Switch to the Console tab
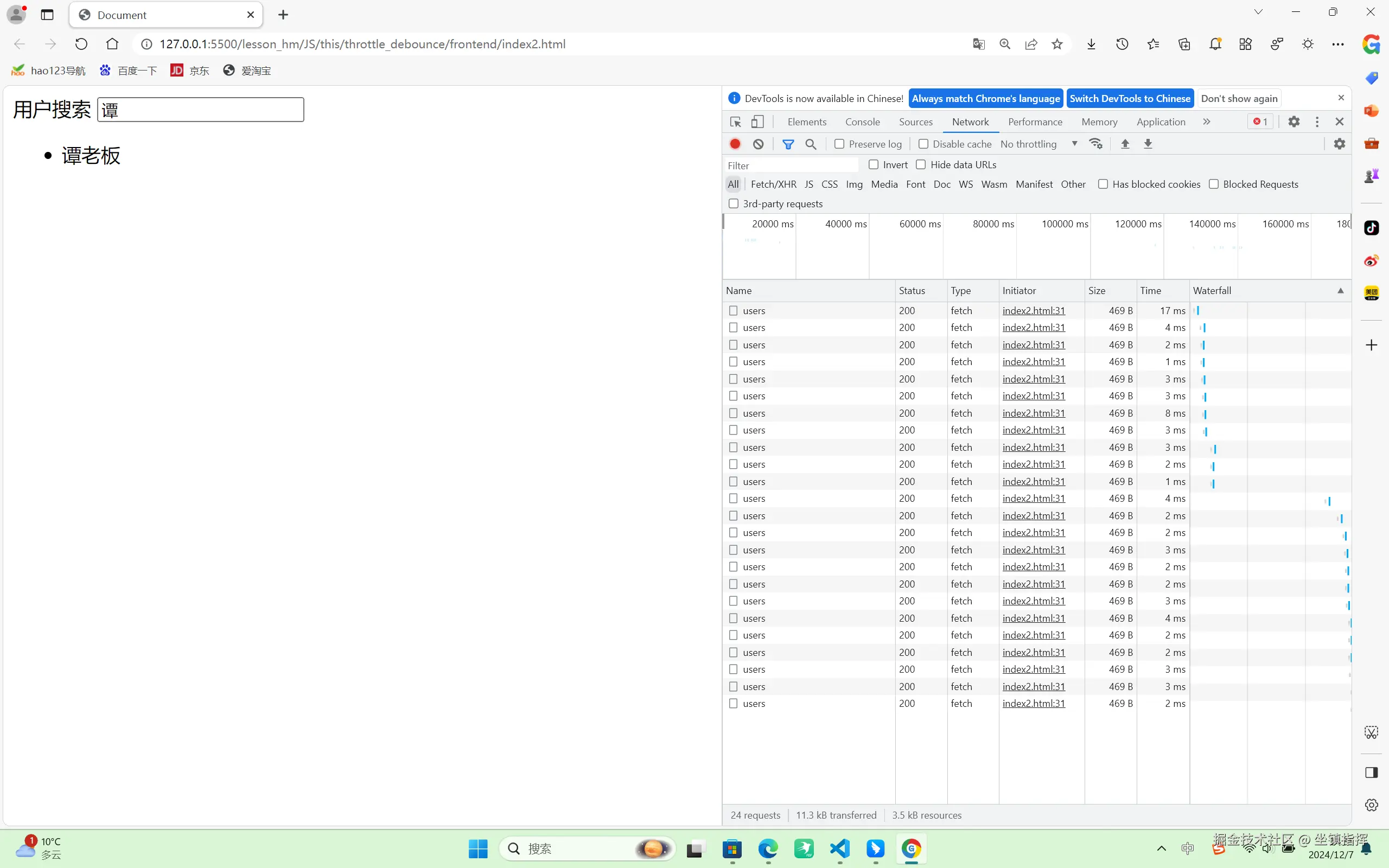Viewport: 1389px width, 868px height. tap(862, 122)
